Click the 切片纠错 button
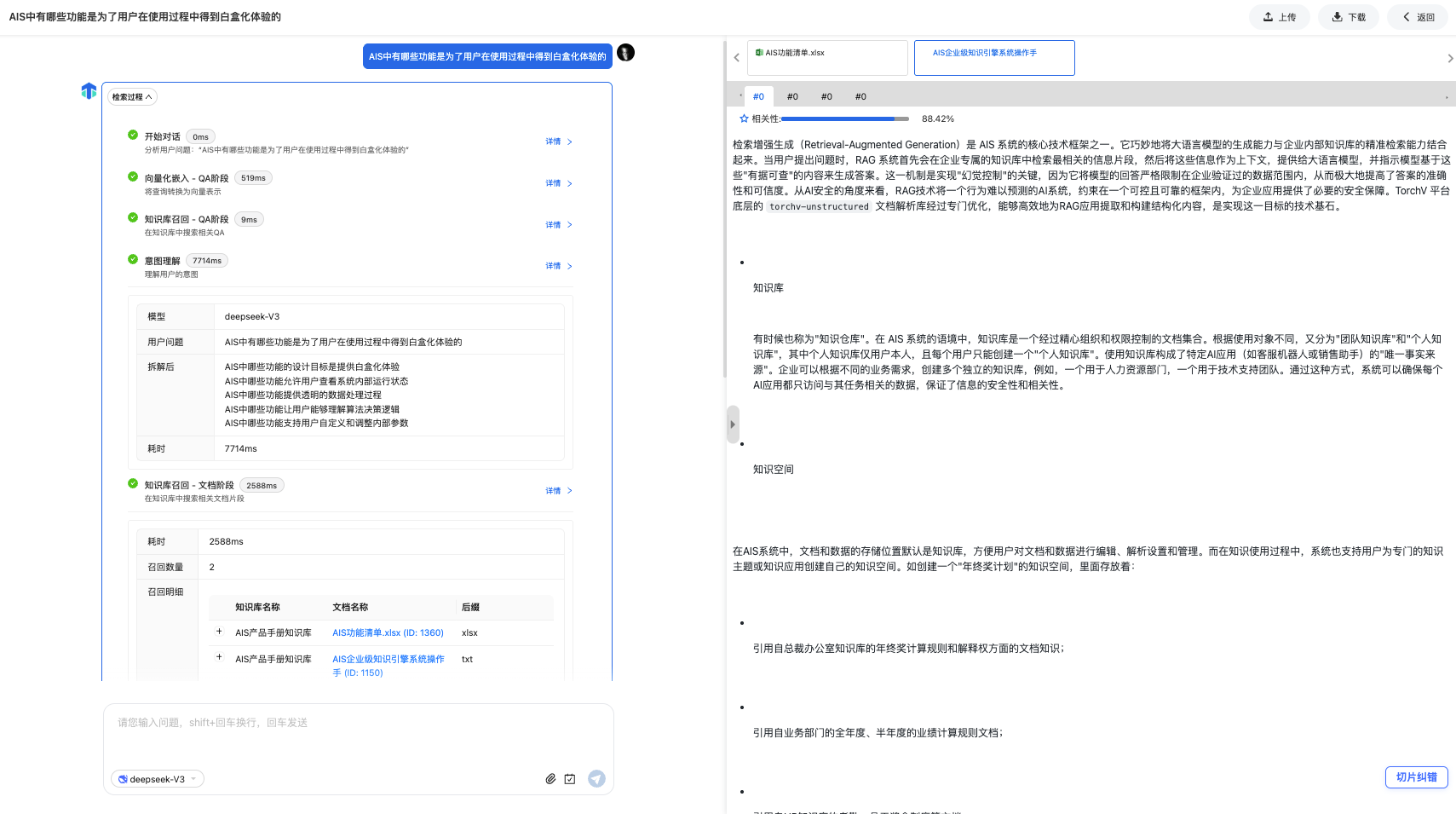The width and height of the screenshot is (1456, 814). pyautogui.click(x=1416, y=777)
